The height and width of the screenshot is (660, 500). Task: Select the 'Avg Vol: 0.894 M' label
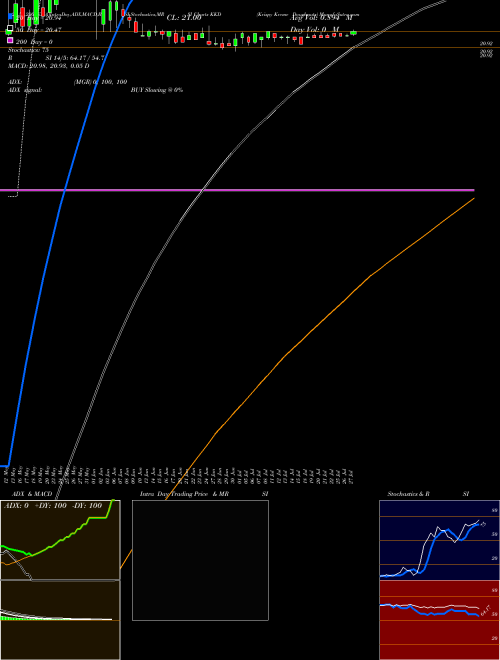click(x=321, y=18)
